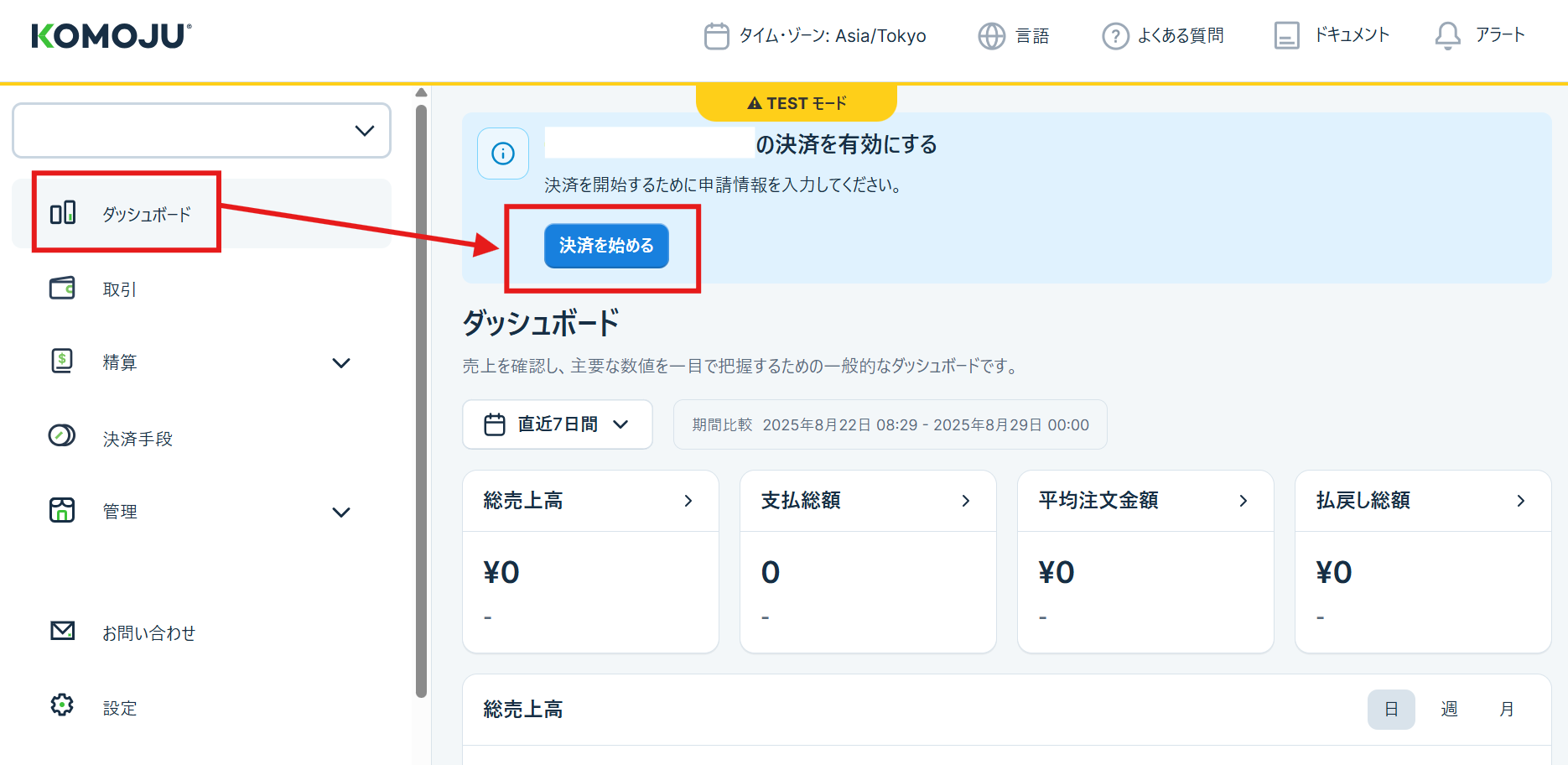Open the merchant account selector dropdown
Image resolution: width=1568 pixels, height=765 pixels.
pyautogui.click(x=201, y=131)
